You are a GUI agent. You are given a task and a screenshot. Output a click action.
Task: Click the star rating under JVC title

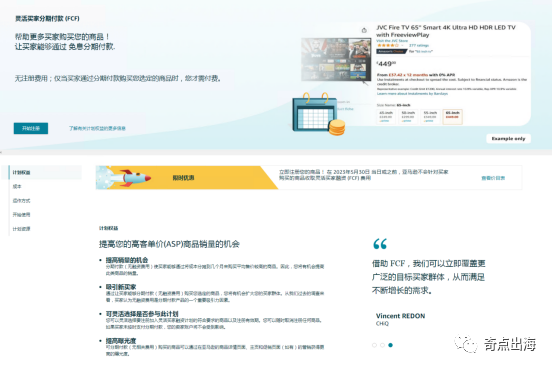tap(388, 46)
